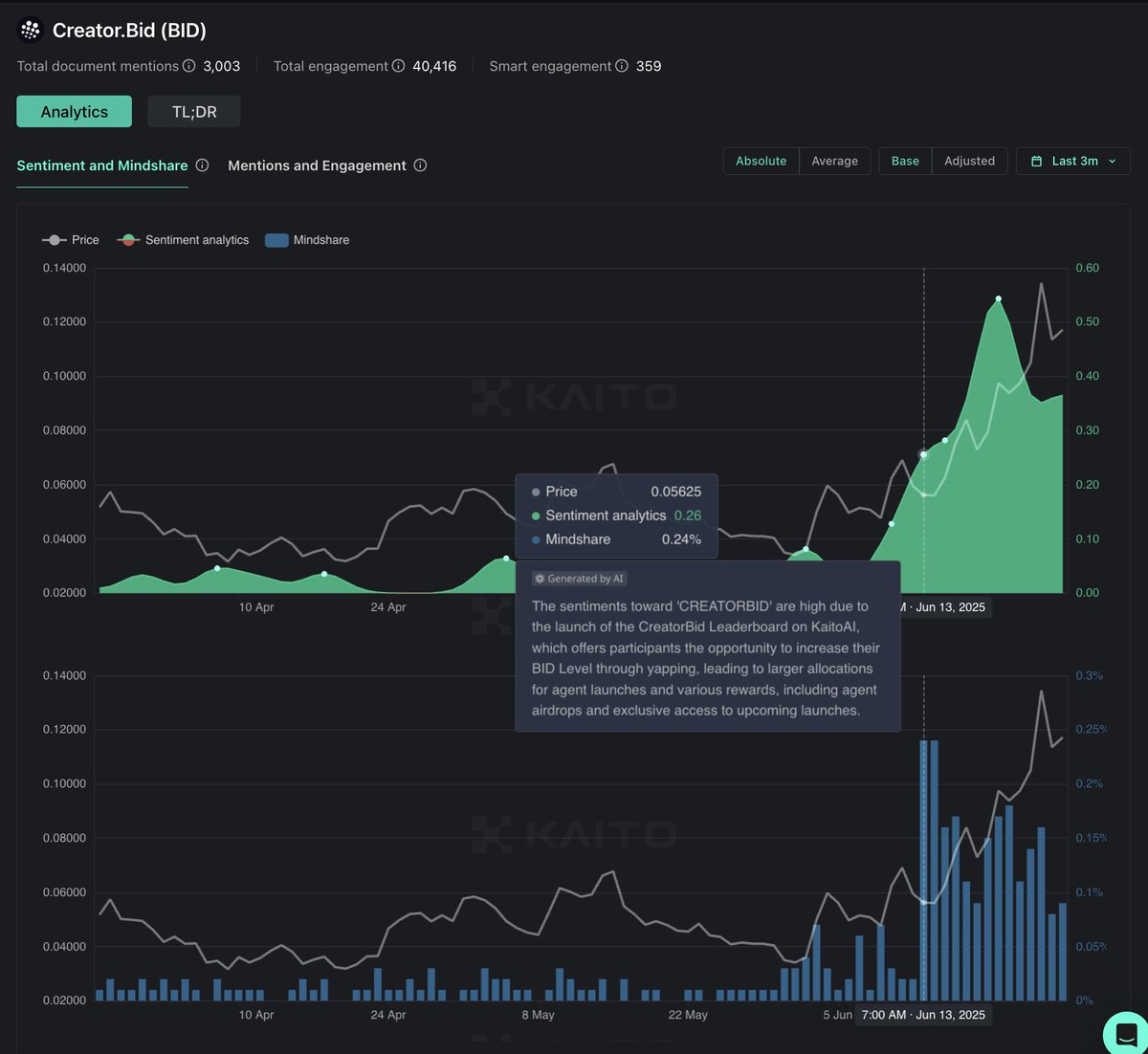Click the Generated by AI badge
The height and width of the screenshot is (1054, 1148).
pyautogui.click(x=580, y=579)
